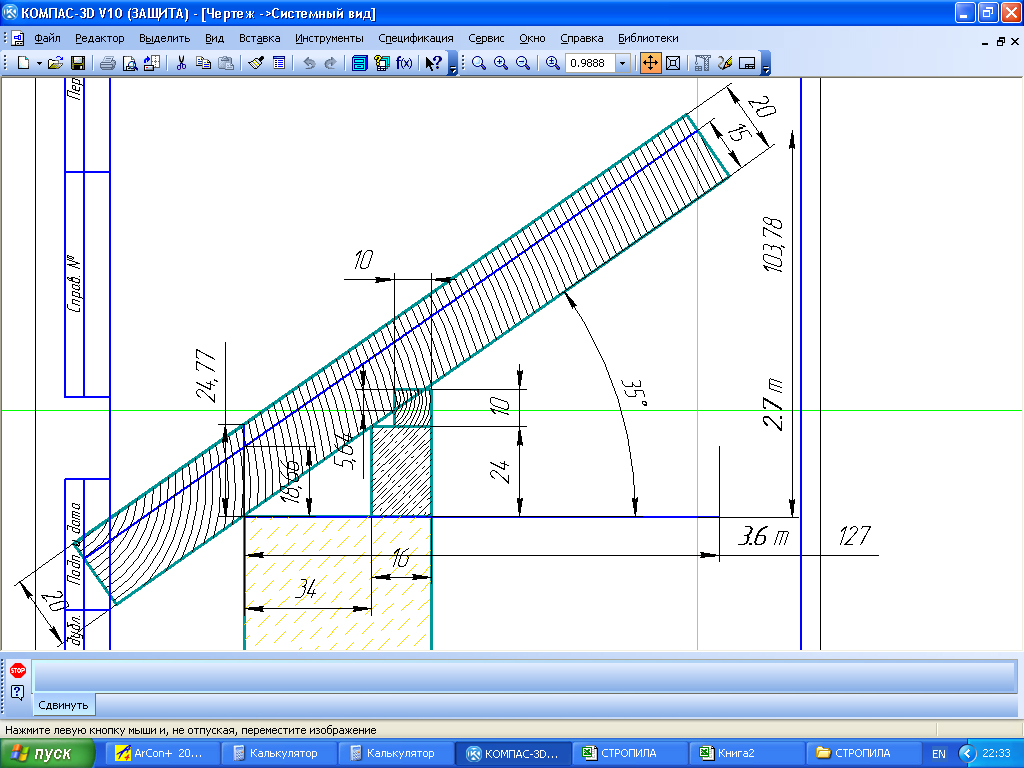The image size is (1024, 768).
Task: Open the variables f(x) tool
Action: (x=404, y=63)
